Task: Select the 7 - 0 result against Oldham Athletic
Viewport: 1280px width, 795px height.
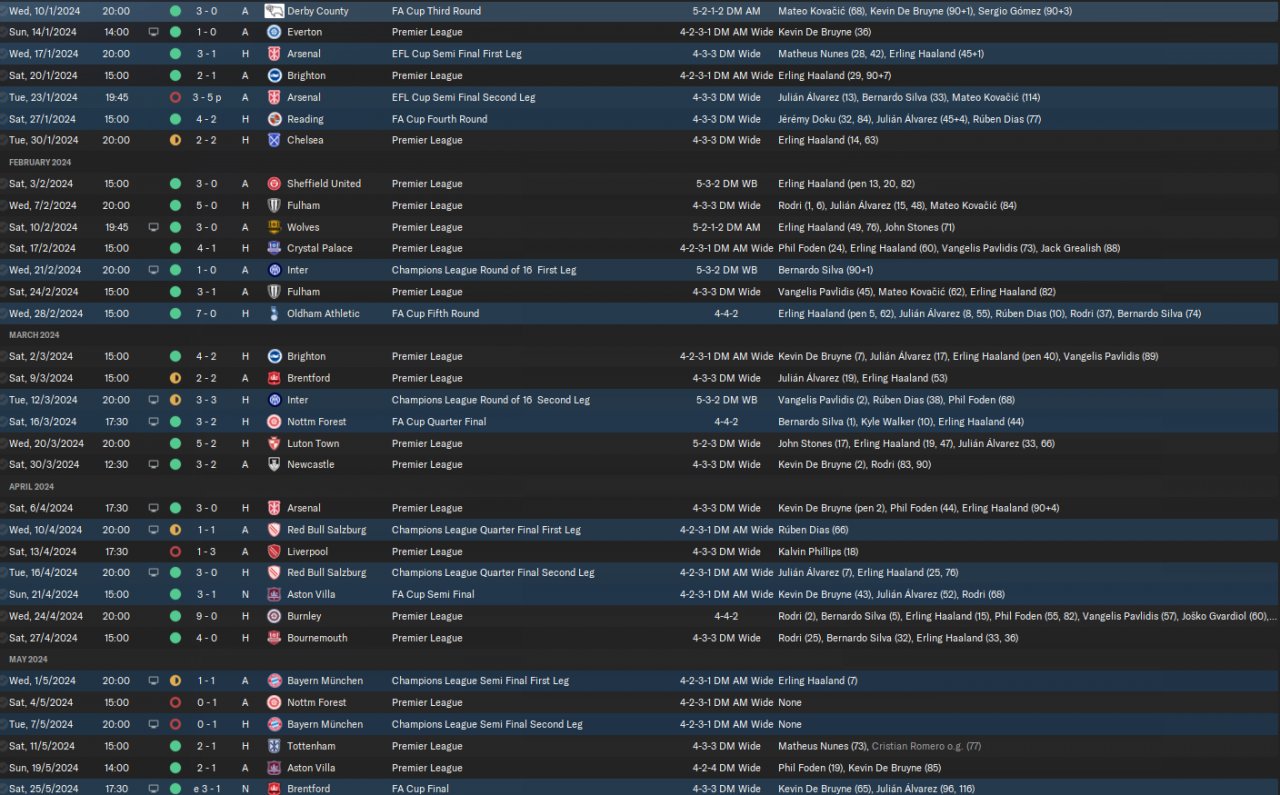Action: point(208,313)
